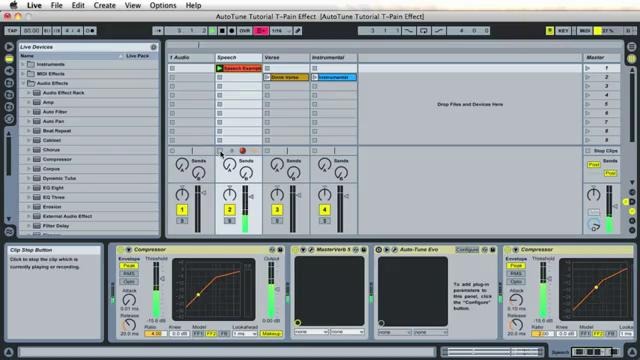
Task: Launch the blue Instrumental clip
Action: click(x=315, y=77)
